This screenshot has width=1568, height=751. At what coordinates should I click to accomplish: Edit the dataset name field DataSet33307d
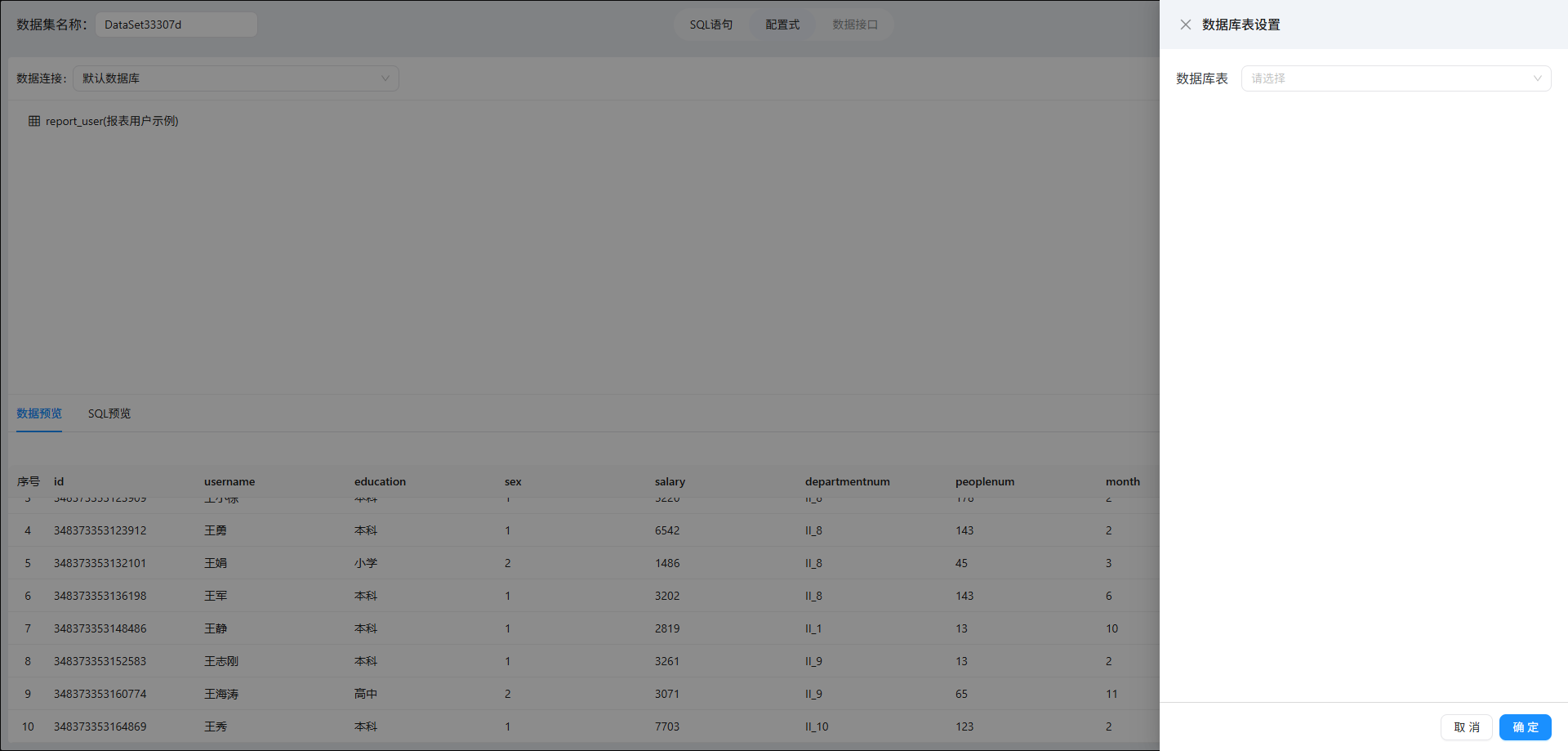176,25
